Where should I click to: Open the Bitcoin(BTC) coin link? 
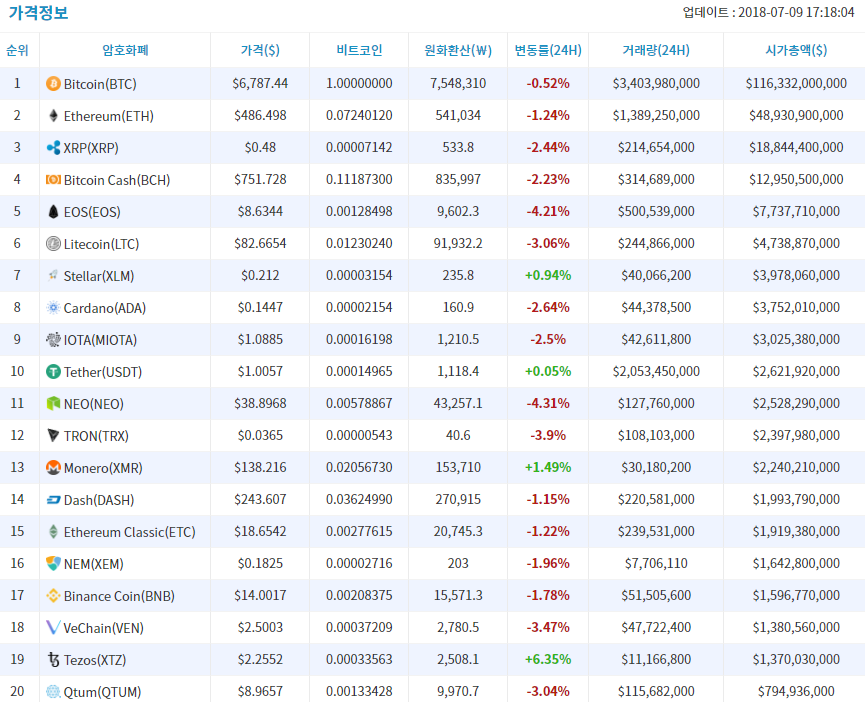click(100, 84)
